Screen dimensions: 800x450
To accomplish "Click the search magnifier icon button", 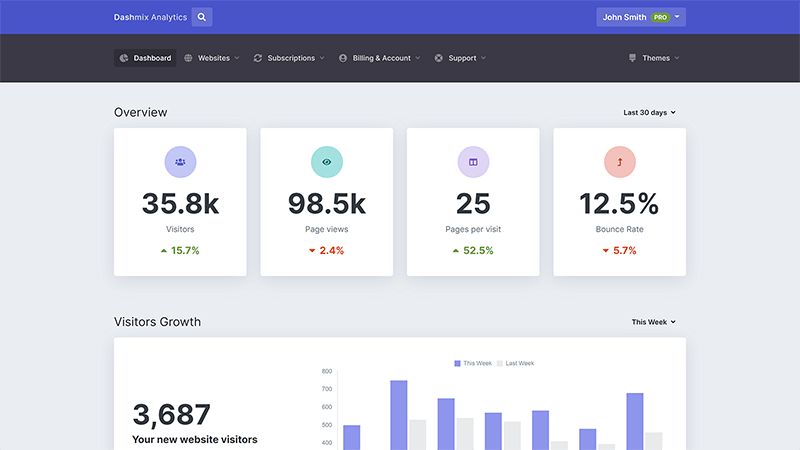I will [201, 17].
